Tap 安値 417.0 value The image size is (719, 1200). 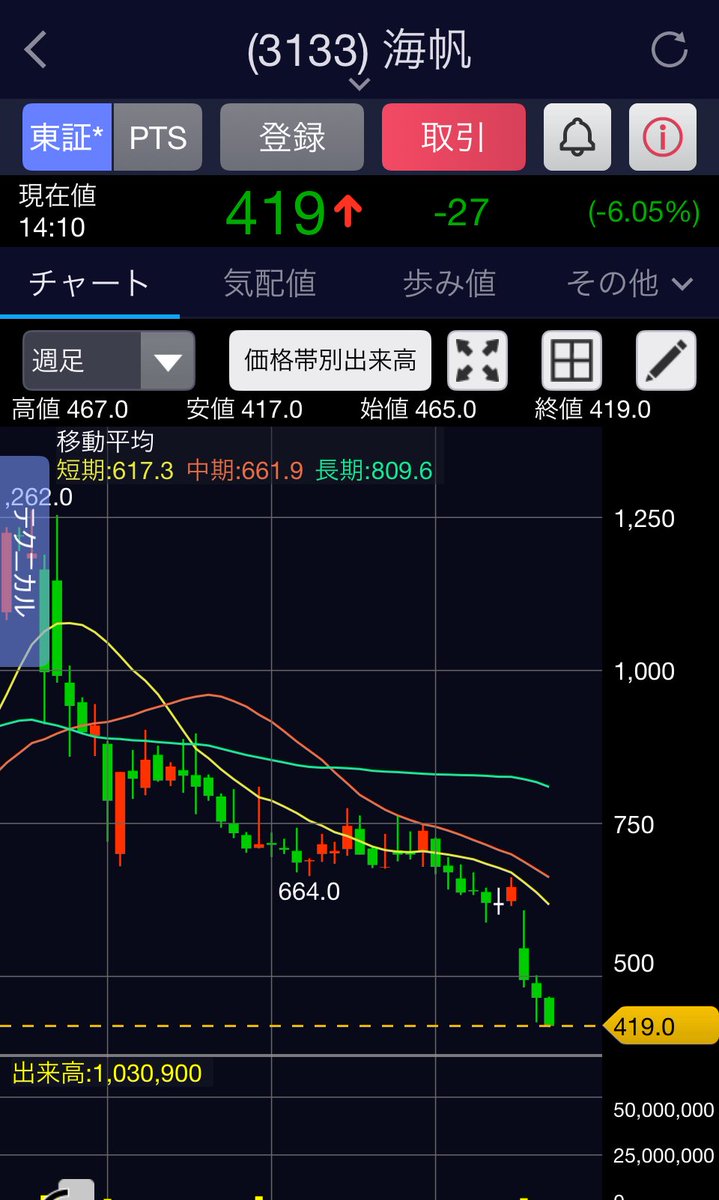click(x=244, y=409)
